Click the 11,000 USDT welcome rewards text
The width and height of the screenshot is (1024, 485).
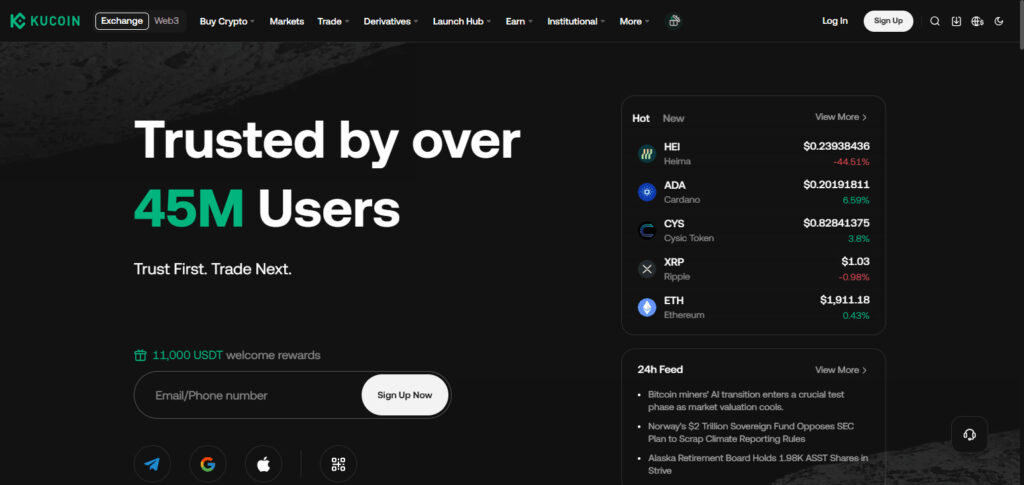[x=236, y=355]
